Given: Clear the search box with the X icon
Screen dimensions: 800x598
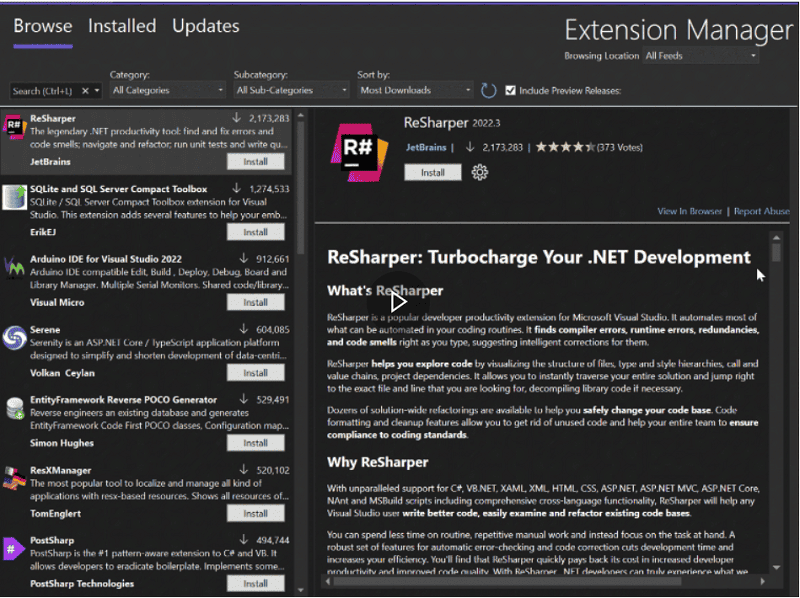Looking at the screenshot, I should [85, 91].
